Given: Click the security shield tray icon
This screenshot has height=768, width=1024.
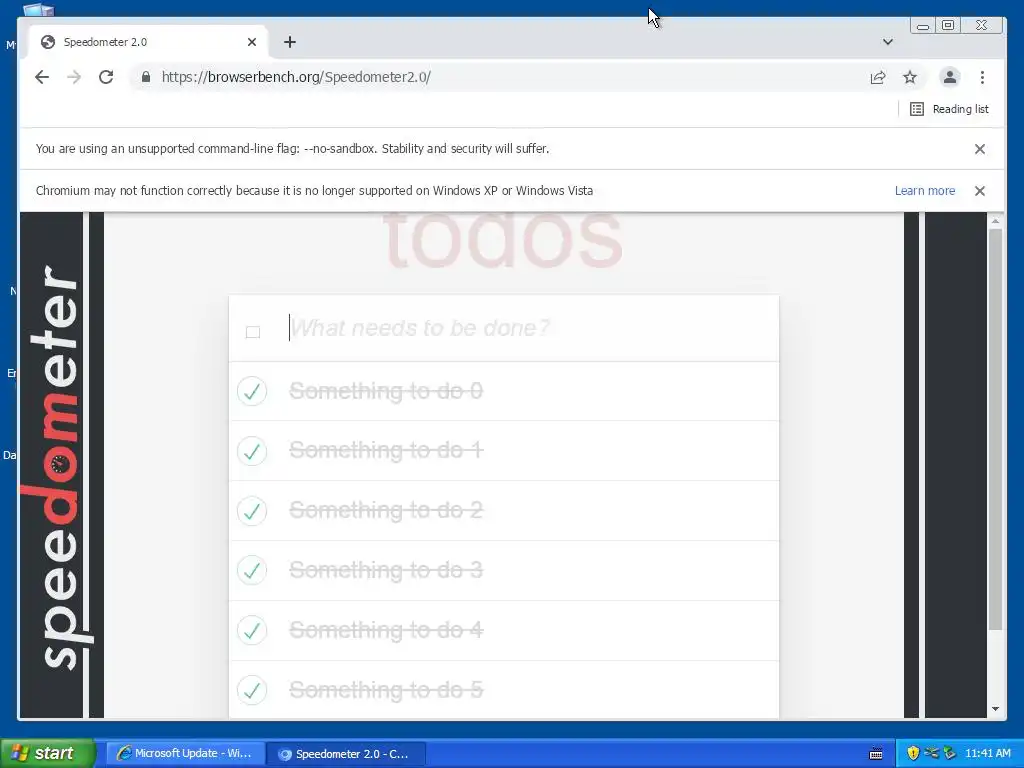Looking at the screenshot, I should (x=913, y=753).
